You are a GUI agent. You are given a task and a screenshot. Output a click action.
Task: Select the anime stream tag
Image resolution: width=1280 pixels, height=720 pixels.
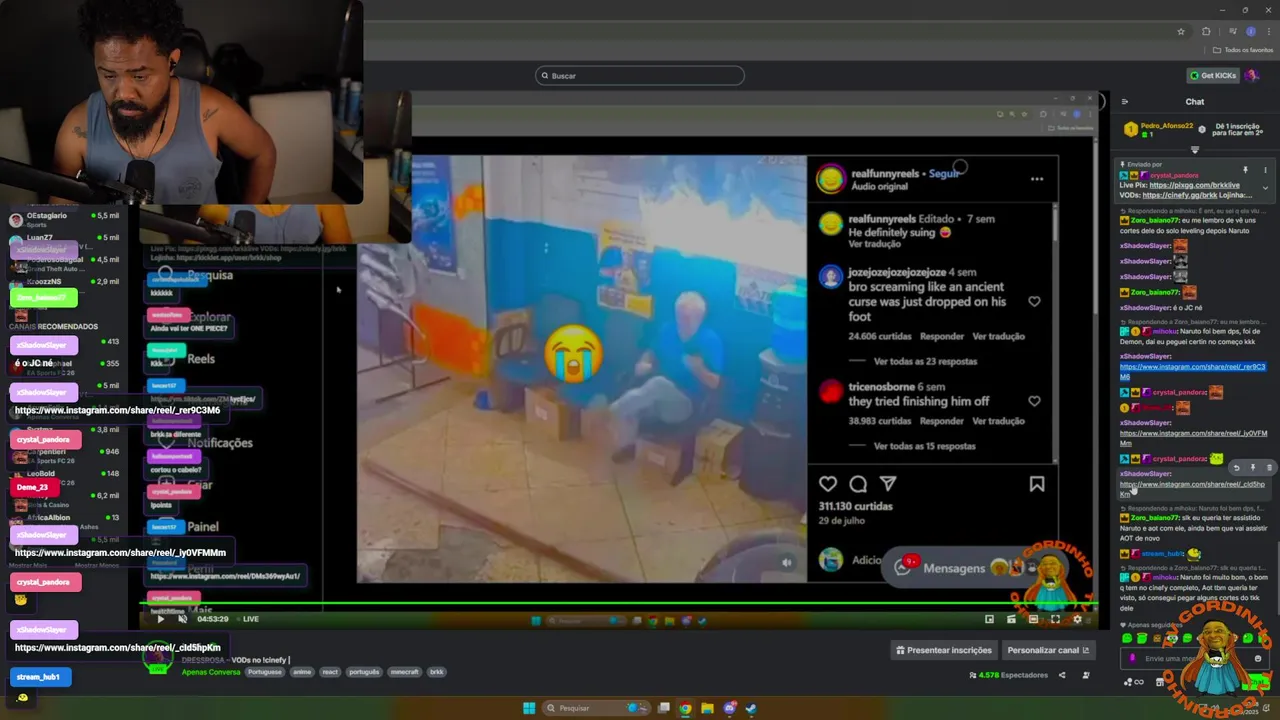[x=302, y=672]
